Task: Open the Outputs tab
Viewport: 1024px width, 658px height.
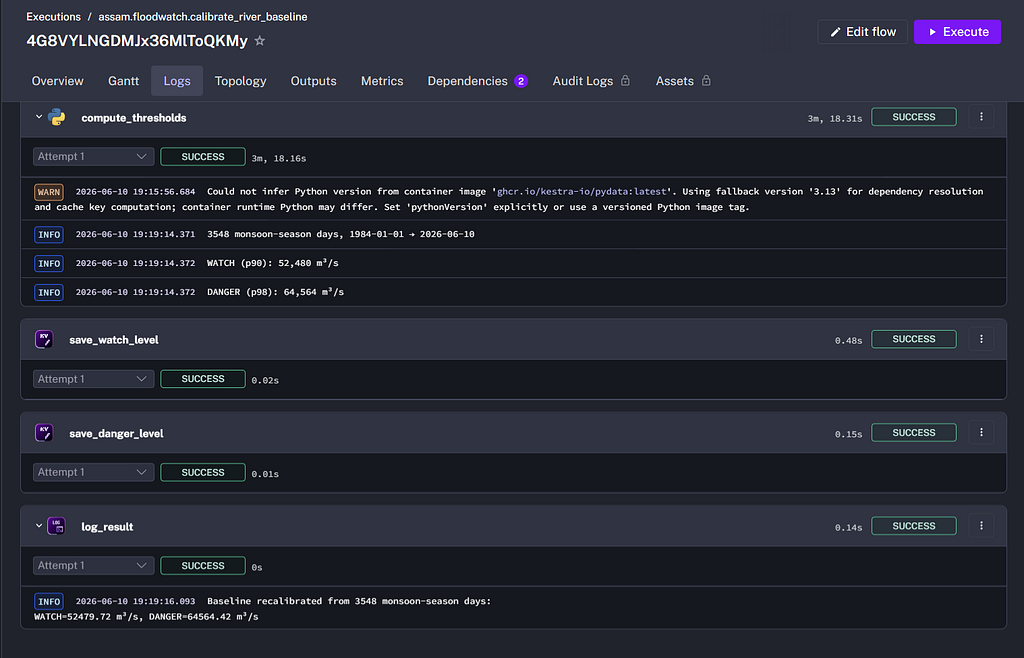Action: click(x=313, y=81)
